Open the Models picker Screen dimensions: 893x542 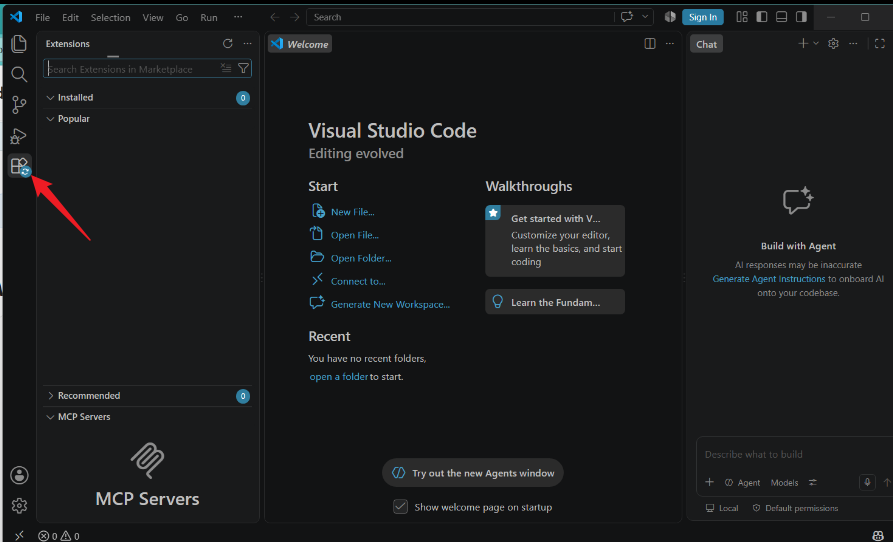pos(784,482)
